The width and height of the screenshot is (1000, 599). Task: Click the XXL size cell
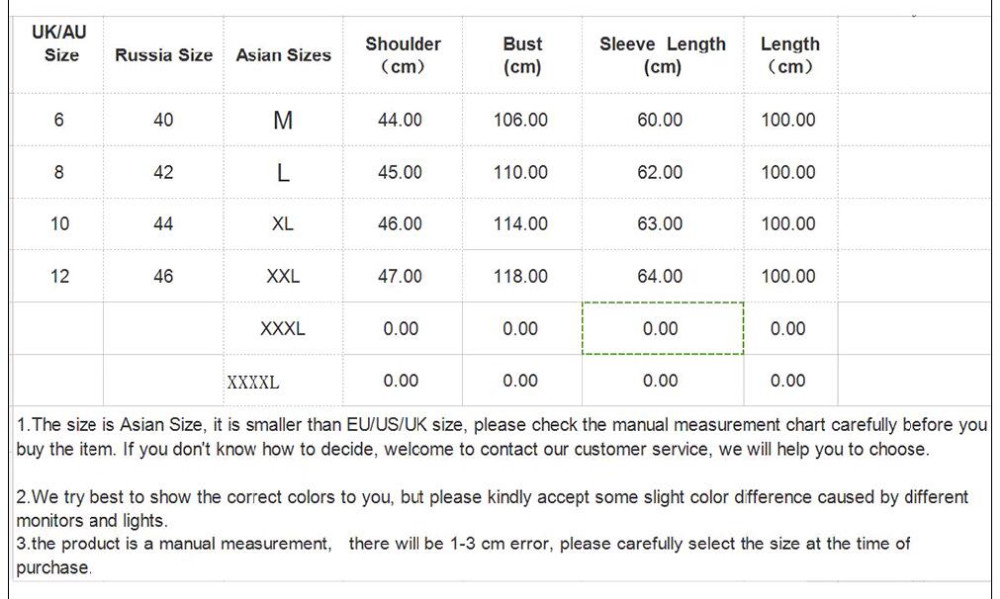pyautogui.click(x=283, y=277)
